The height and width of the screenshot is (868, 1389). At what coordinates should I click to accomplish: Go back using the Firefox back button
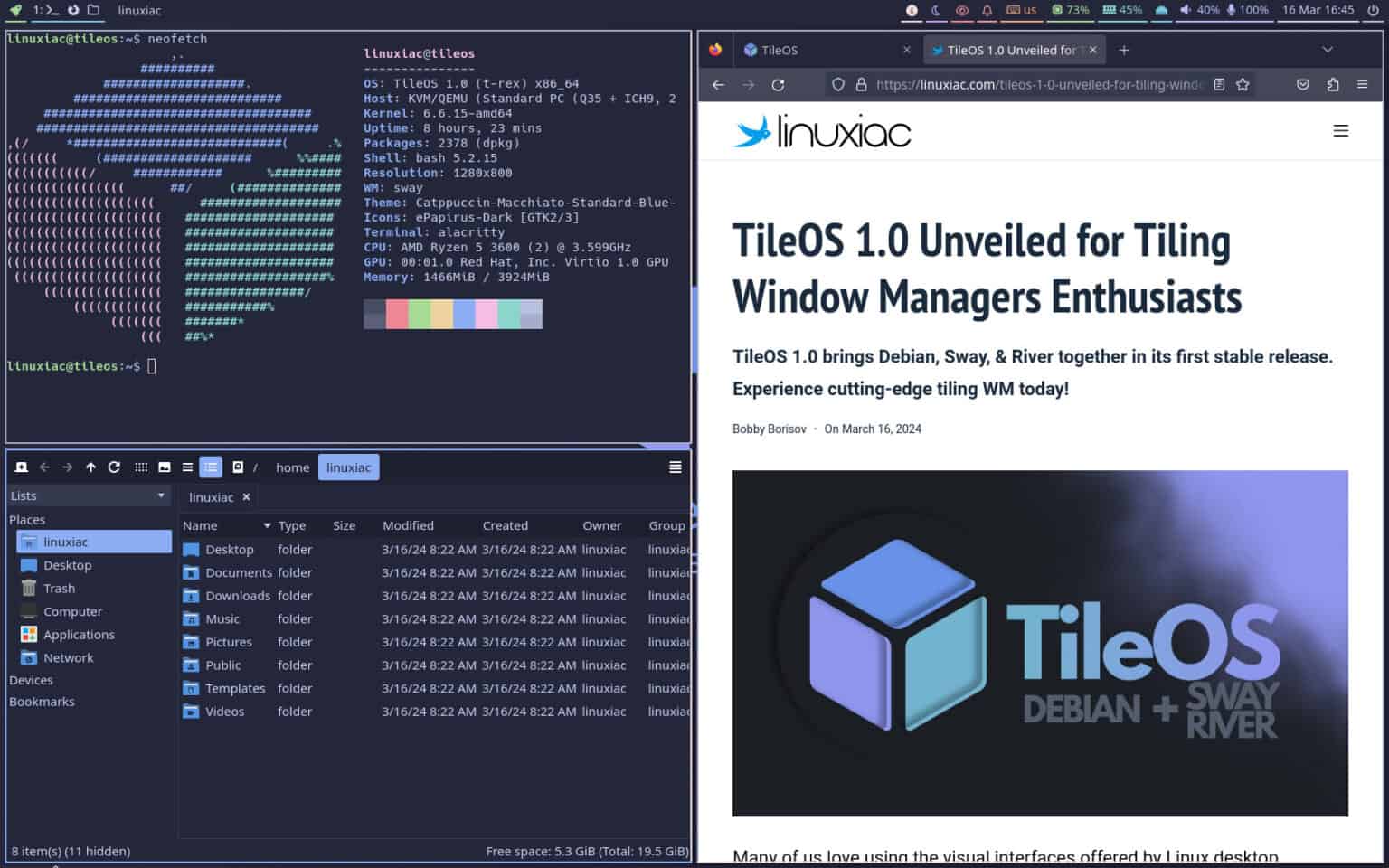coord(717,84)
